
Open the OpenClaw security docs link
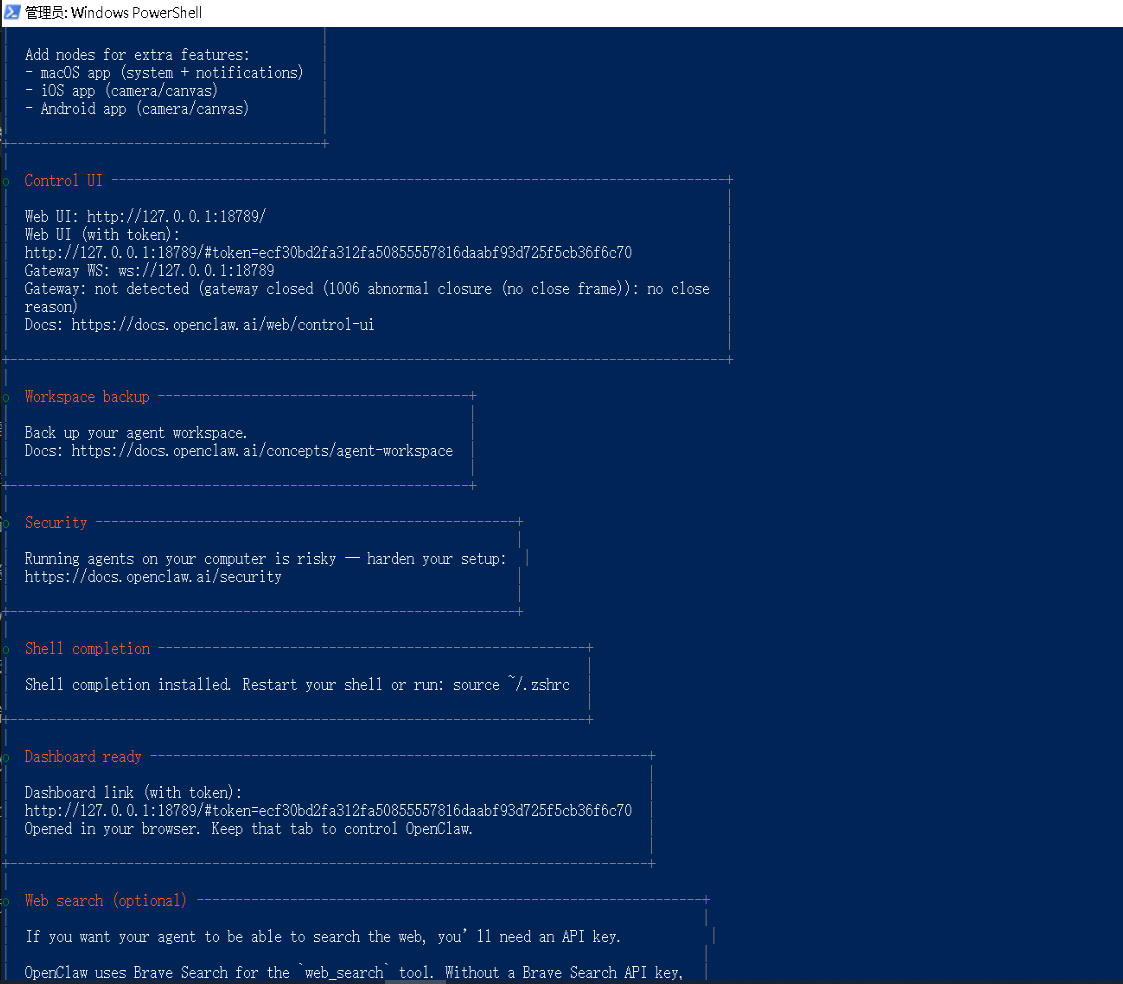pos(153,577)
